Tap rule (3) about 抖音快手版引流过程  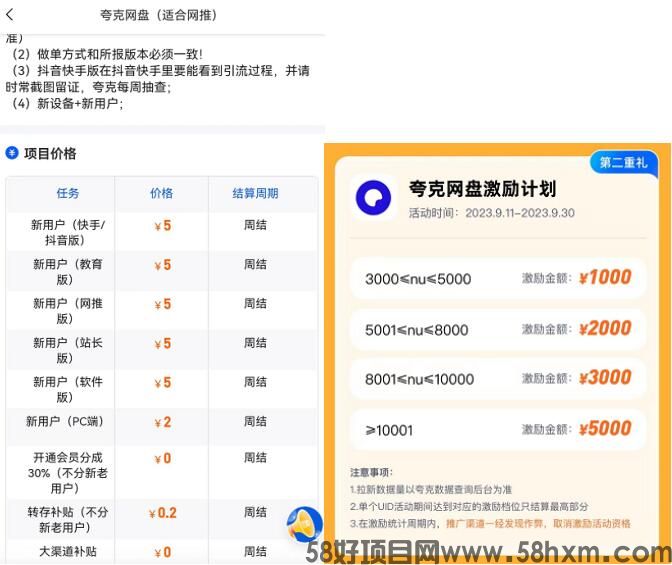[x=157, y=79]
